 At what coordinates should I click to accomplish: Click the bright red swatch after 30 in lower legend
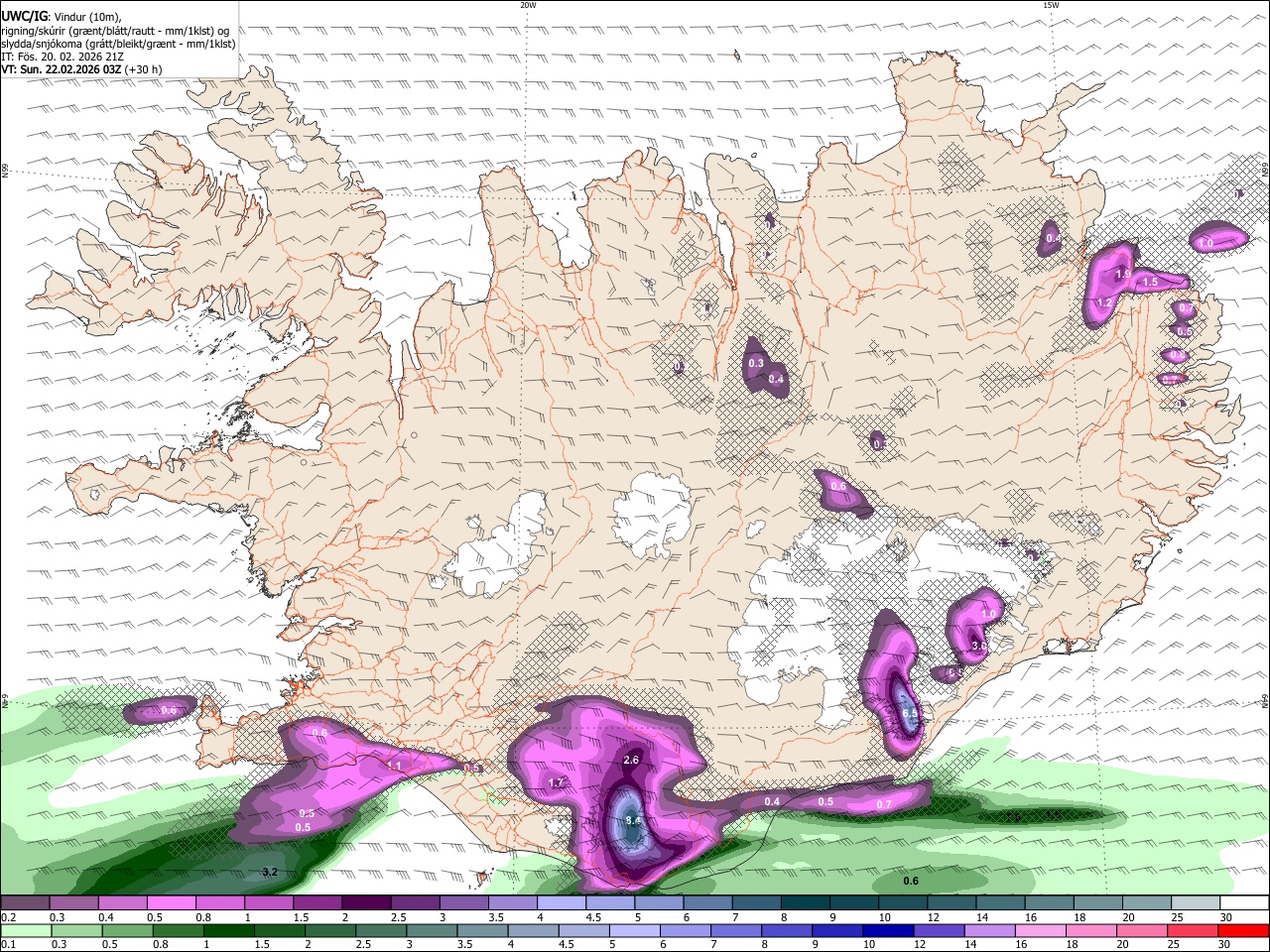coord(1244,930)
